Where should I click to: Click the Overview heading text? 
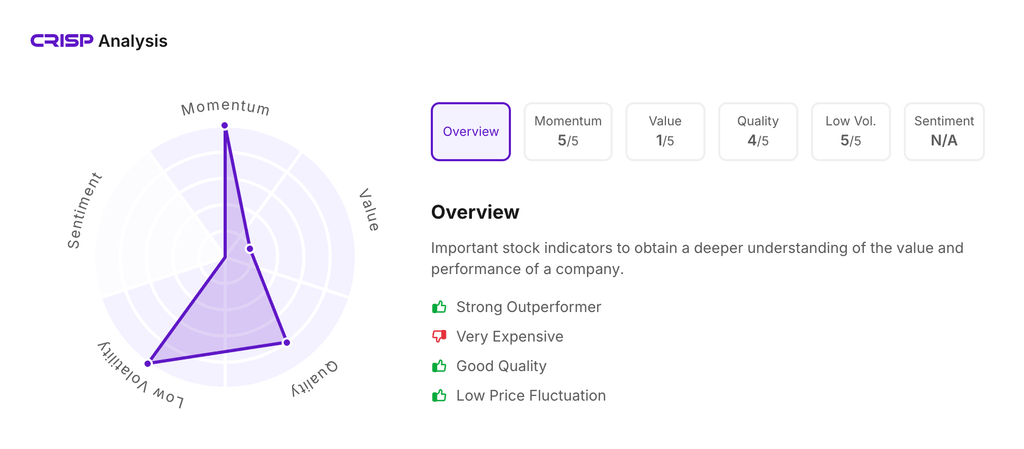tap(475, 212)
